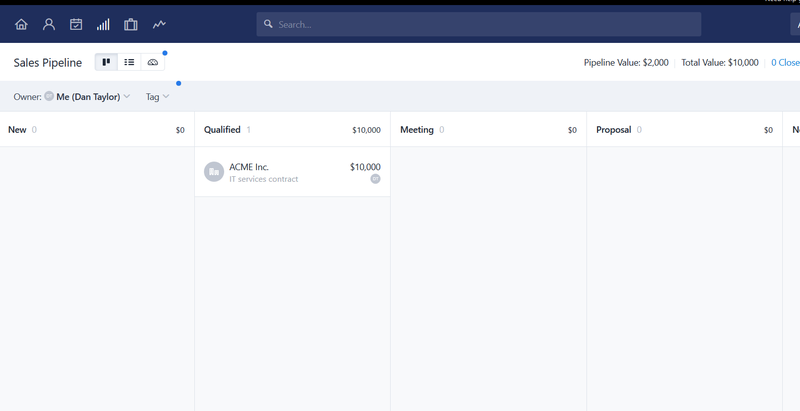
Task: Open the Contacts person icon
Action: coord(48,24)
